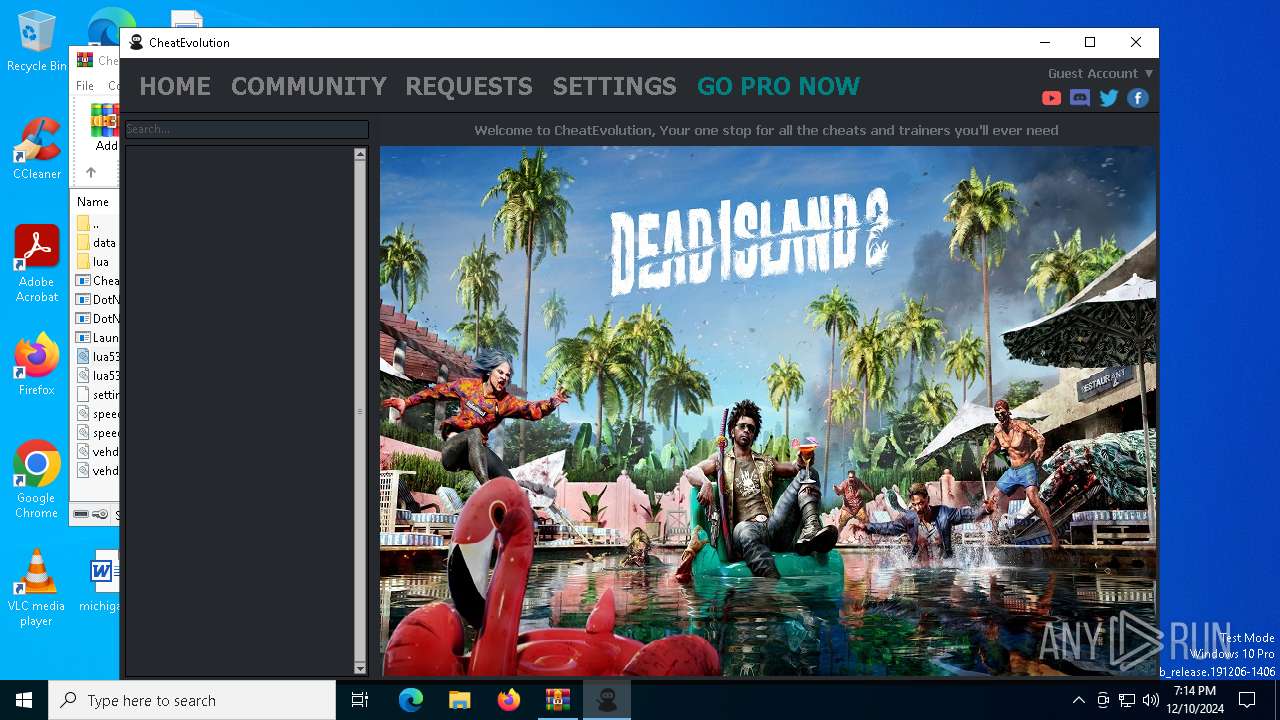Switch to the COMMUNITY tab

309,86
